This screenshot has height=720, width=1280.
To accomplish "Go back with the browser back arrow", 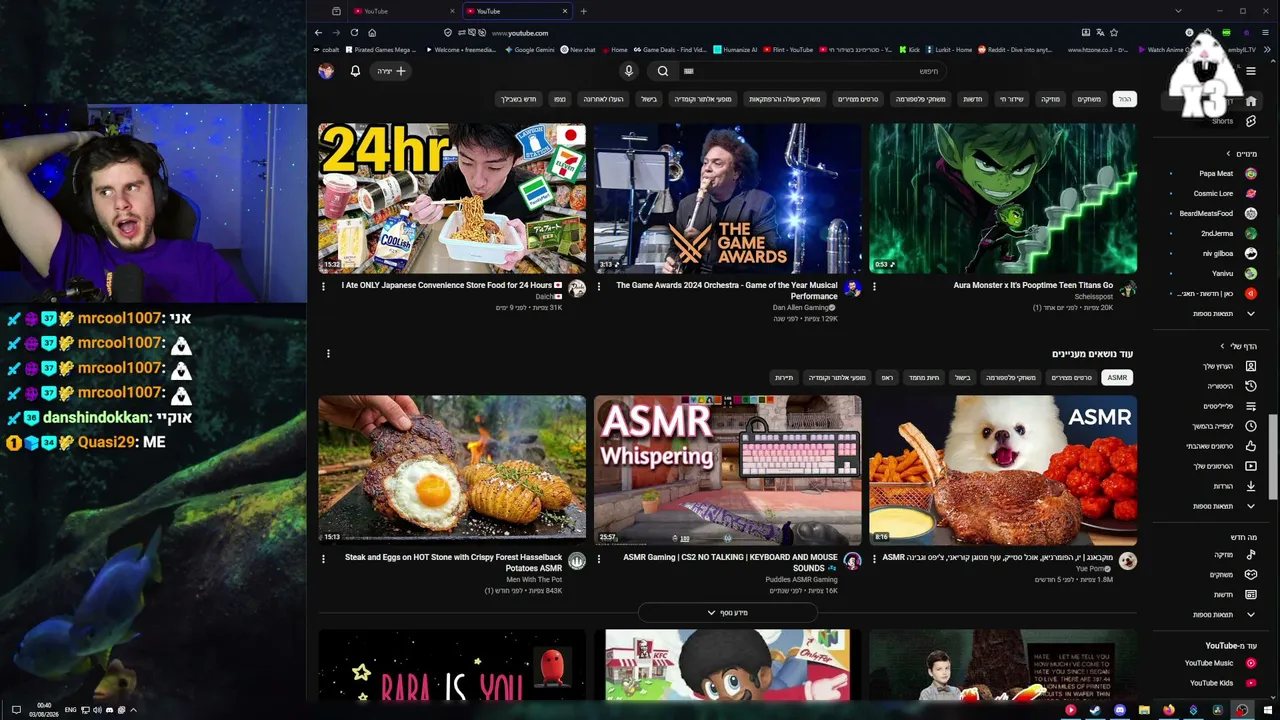I will point(319,33).
